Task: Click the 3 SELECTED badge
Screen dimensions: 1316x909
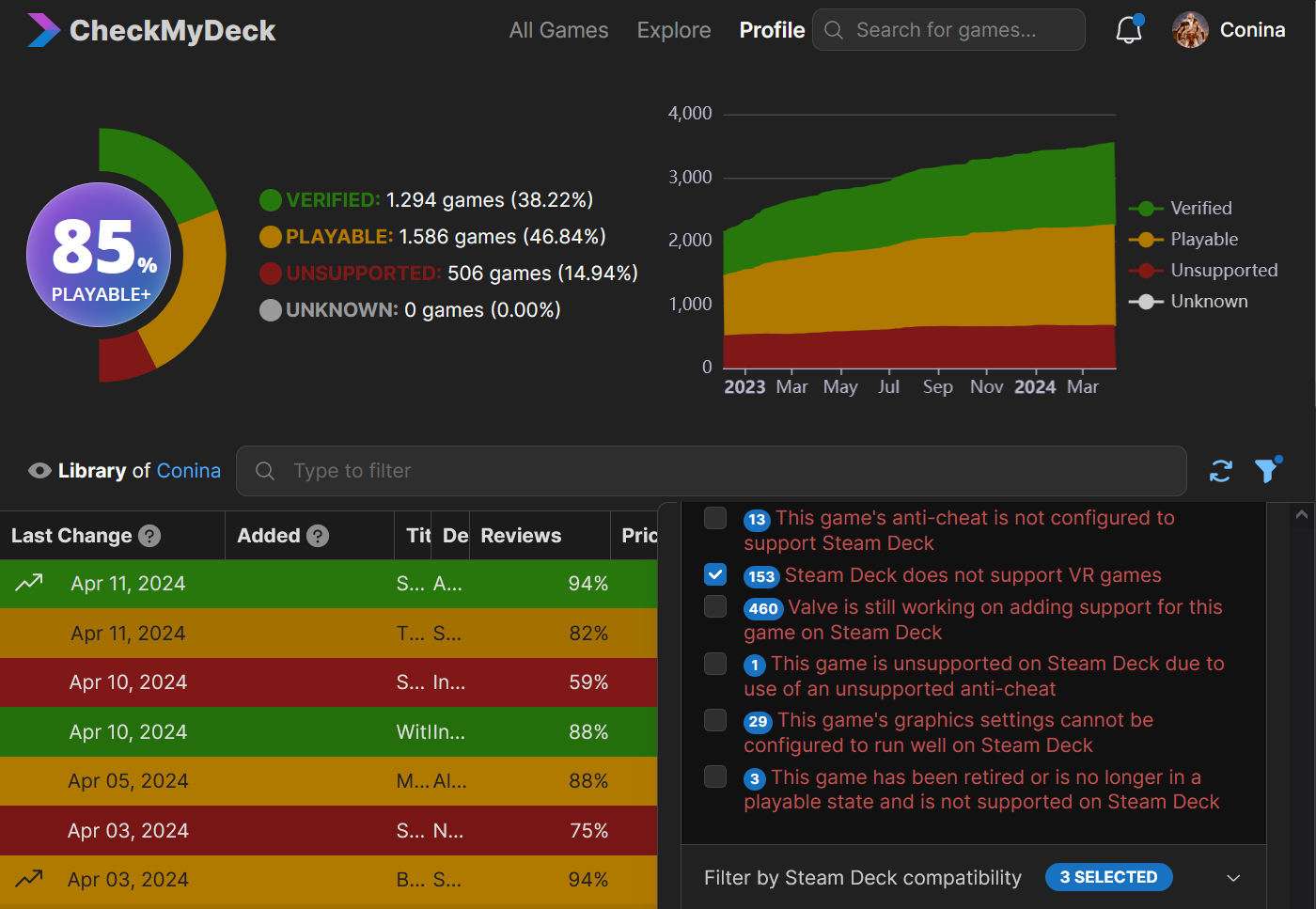Action: coord(1108,877)
